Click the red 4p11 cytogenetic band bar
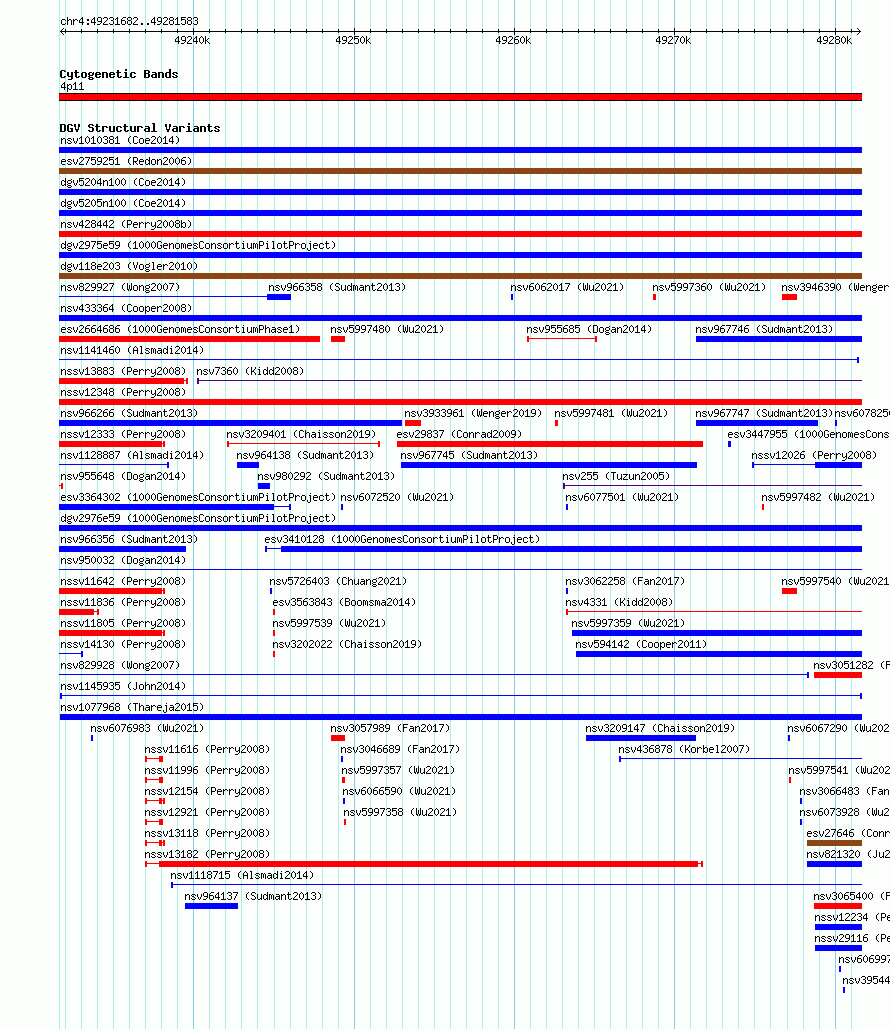This screenshot has width=890, height=1029. (x=460, y=97)
